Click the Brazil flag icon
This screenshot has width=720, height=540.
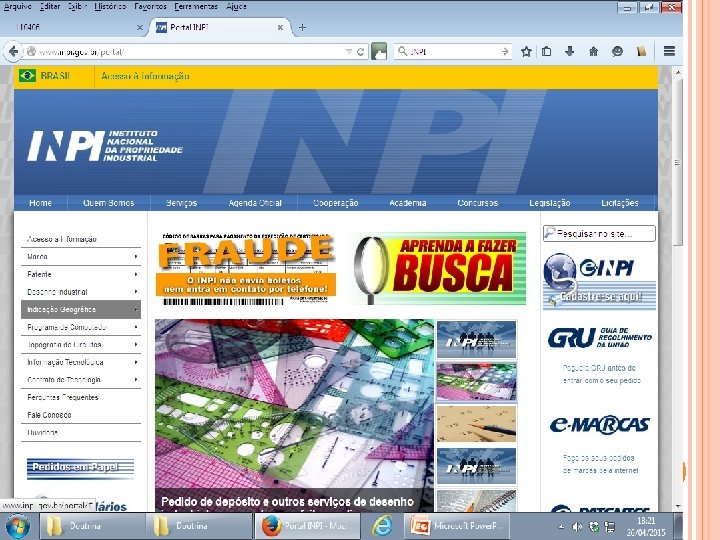28,75
